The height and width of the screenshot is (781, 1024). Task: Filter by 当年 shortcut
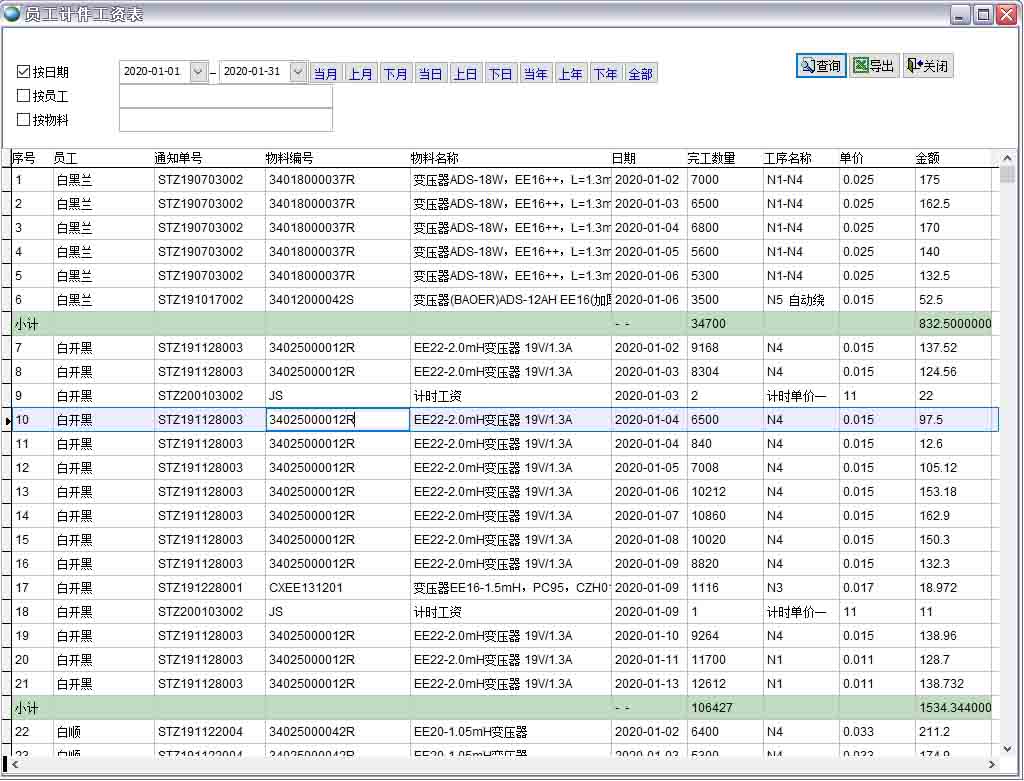coord(535,74)
